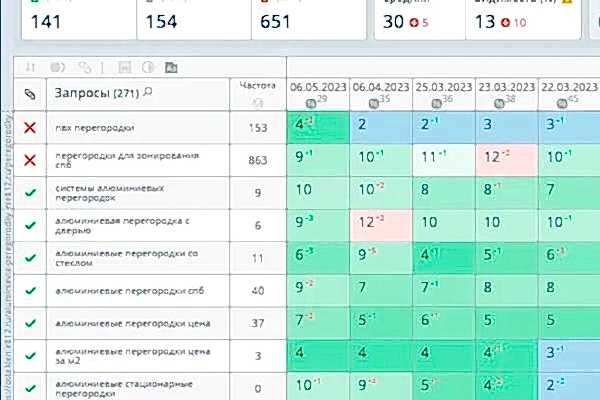
Task: Click green check beside системы алюминиевых перегородок
Action: (x=30, y=193)
